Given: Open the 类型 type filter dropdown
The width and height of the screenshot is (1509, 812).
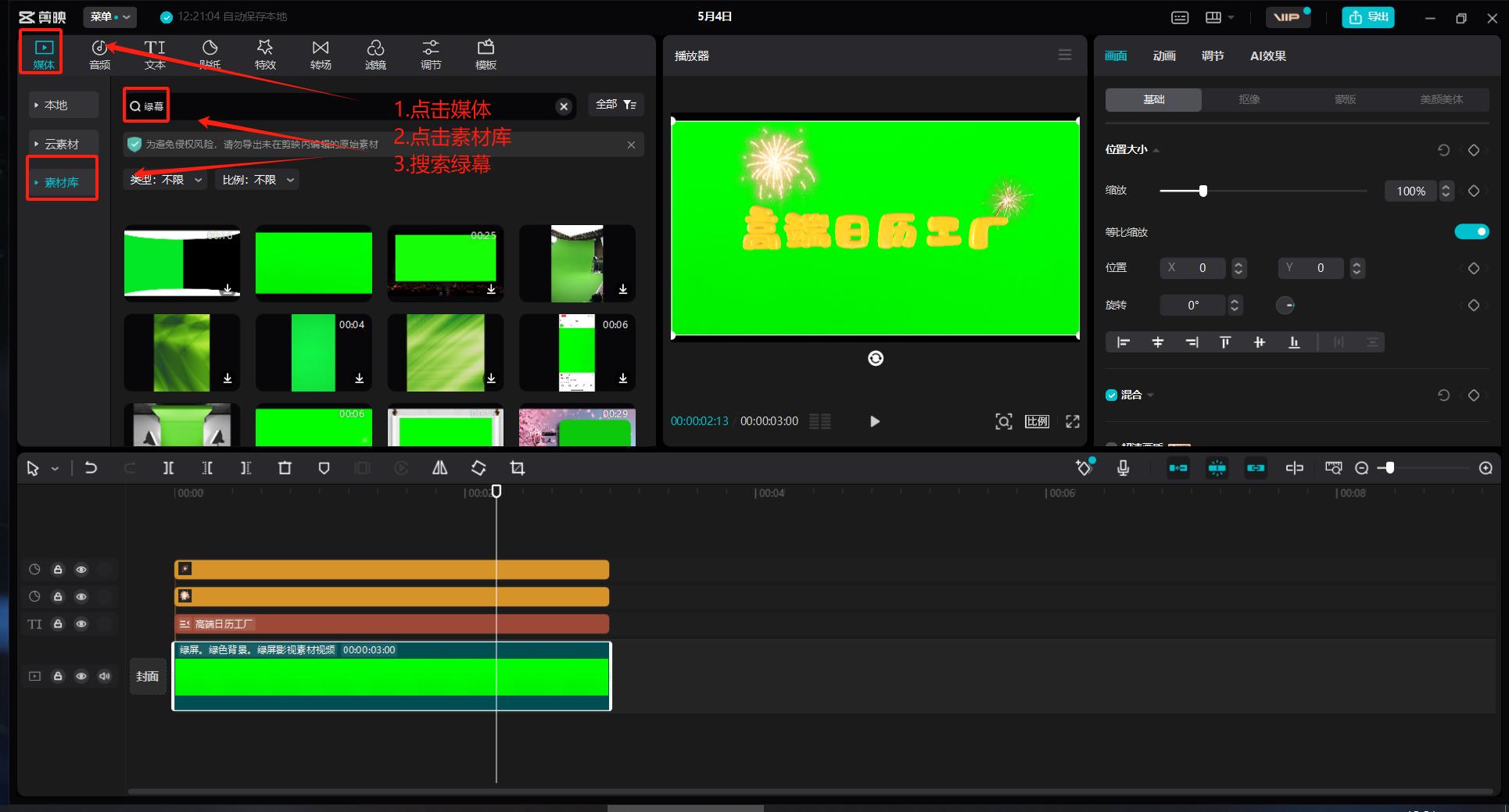Looking at the screenshot, I should (167, 180).
